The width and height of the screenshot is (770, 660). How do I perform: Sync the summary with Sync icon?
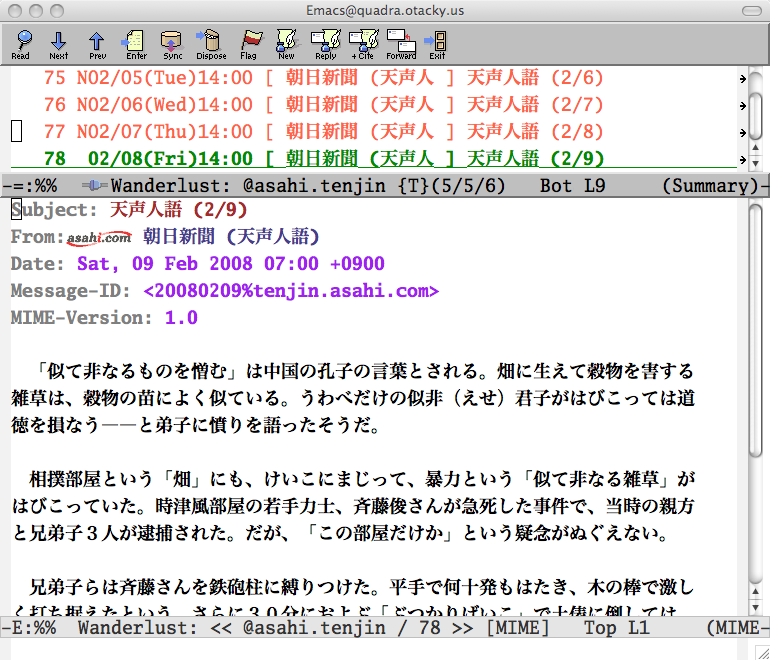pos(172,44)
